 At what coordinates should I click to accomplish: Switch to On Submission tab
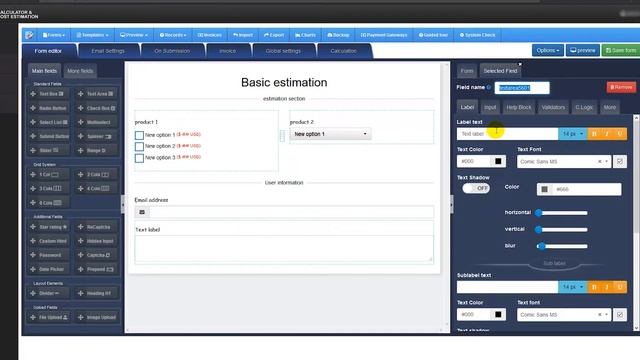click(x=172, y=51)
